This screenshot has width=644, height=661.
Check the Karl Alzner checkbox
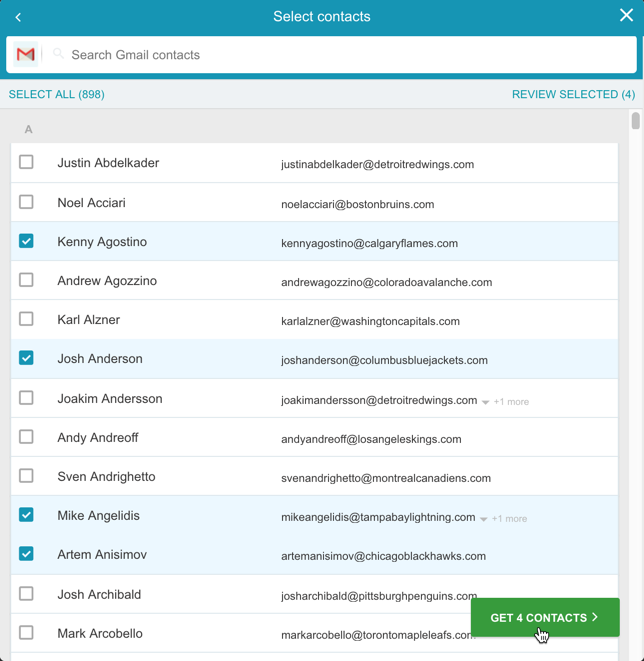coord(26,319)
